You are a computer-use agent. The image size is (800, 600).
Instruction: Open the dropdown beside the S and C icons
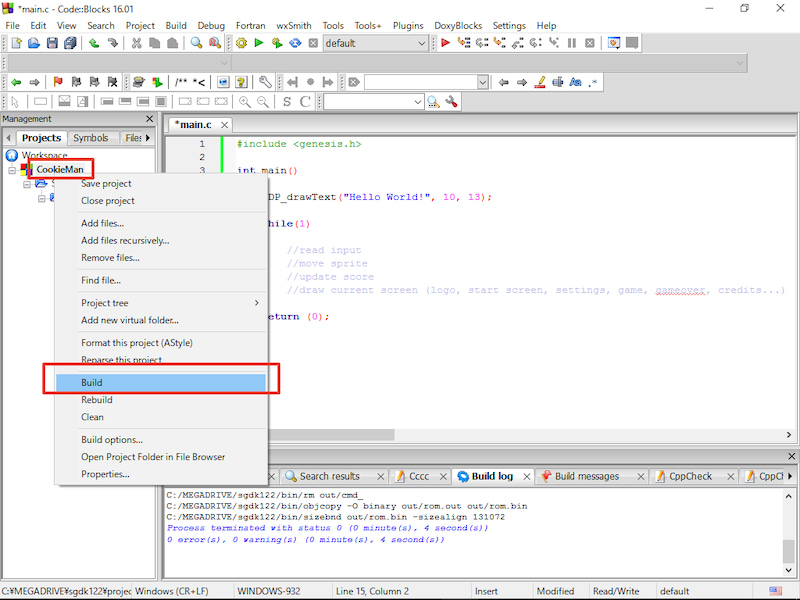(x=418, y=102)
